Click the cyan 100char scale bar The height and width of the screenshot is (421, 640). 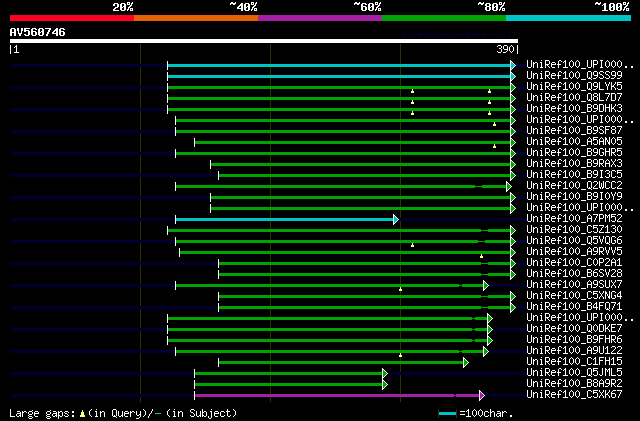[x=447, y=414]
